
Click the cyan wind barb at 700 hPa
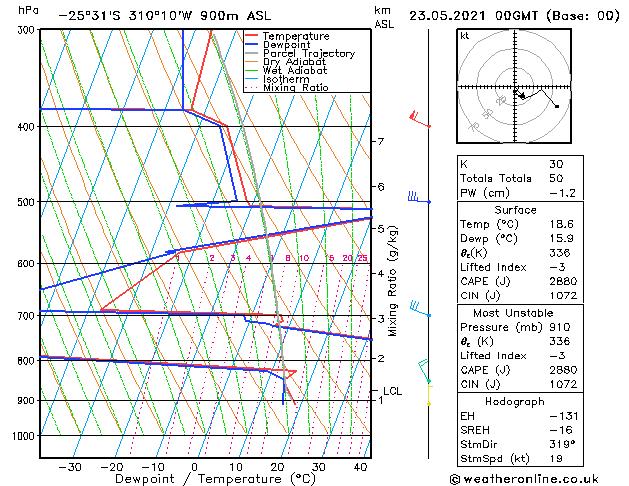click(419, 310)
